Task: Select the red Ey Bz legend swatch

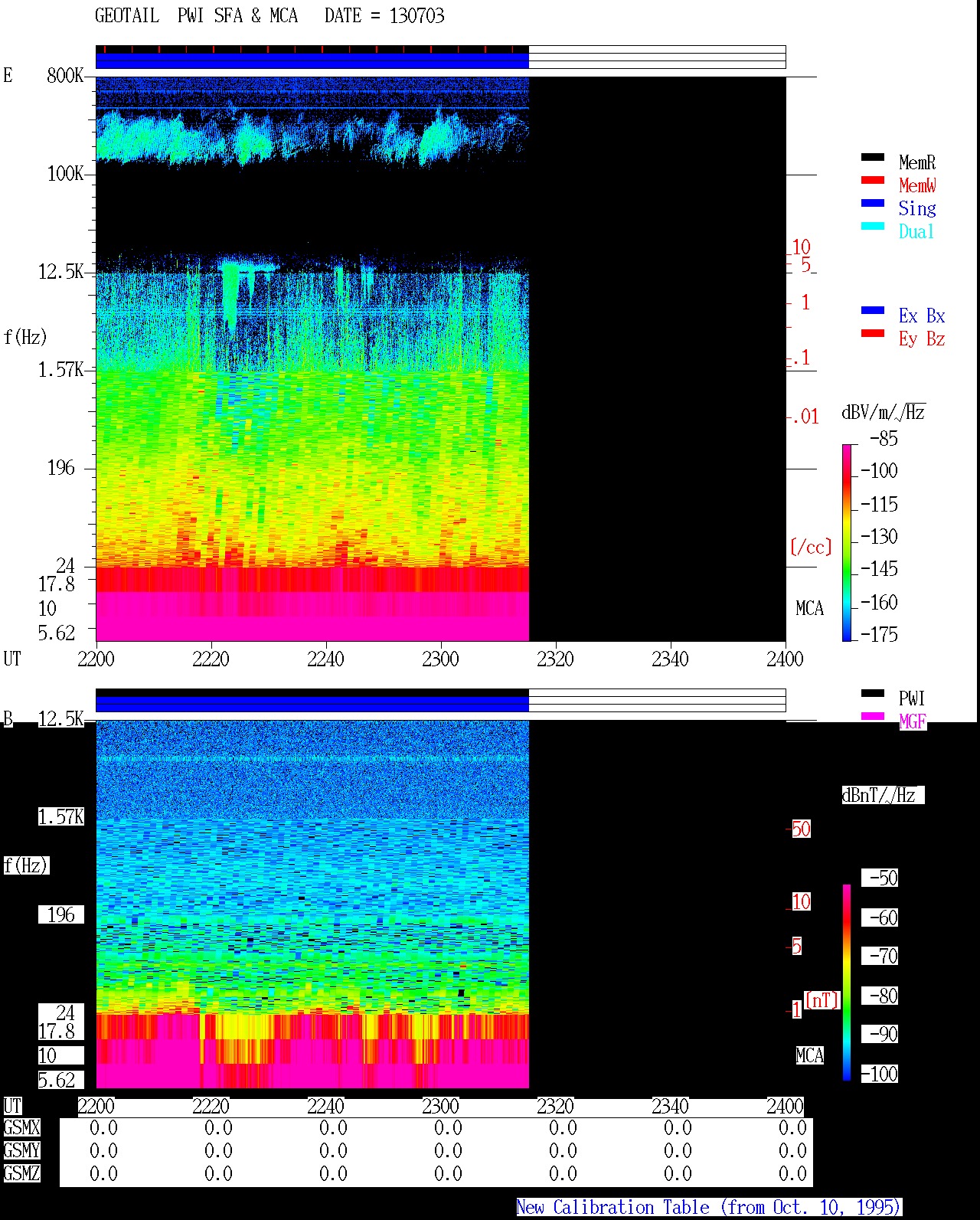Action: (x=873, y=333)
